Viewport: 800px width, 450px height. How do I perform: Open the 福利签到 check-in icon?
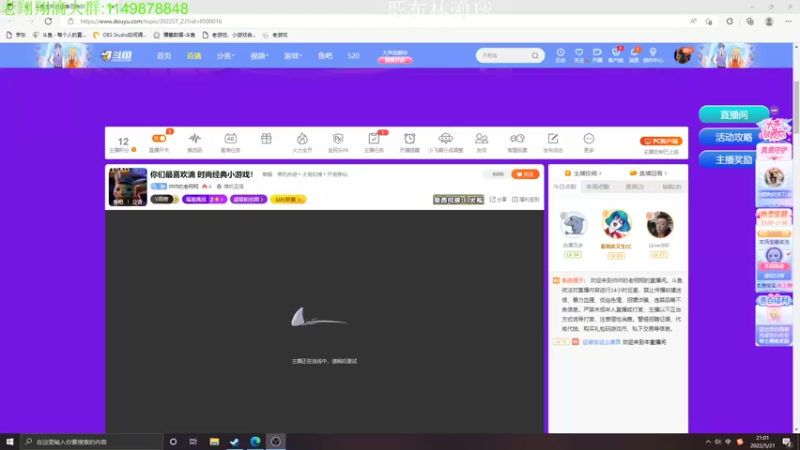pyautogui.click(x=526, y=199)
